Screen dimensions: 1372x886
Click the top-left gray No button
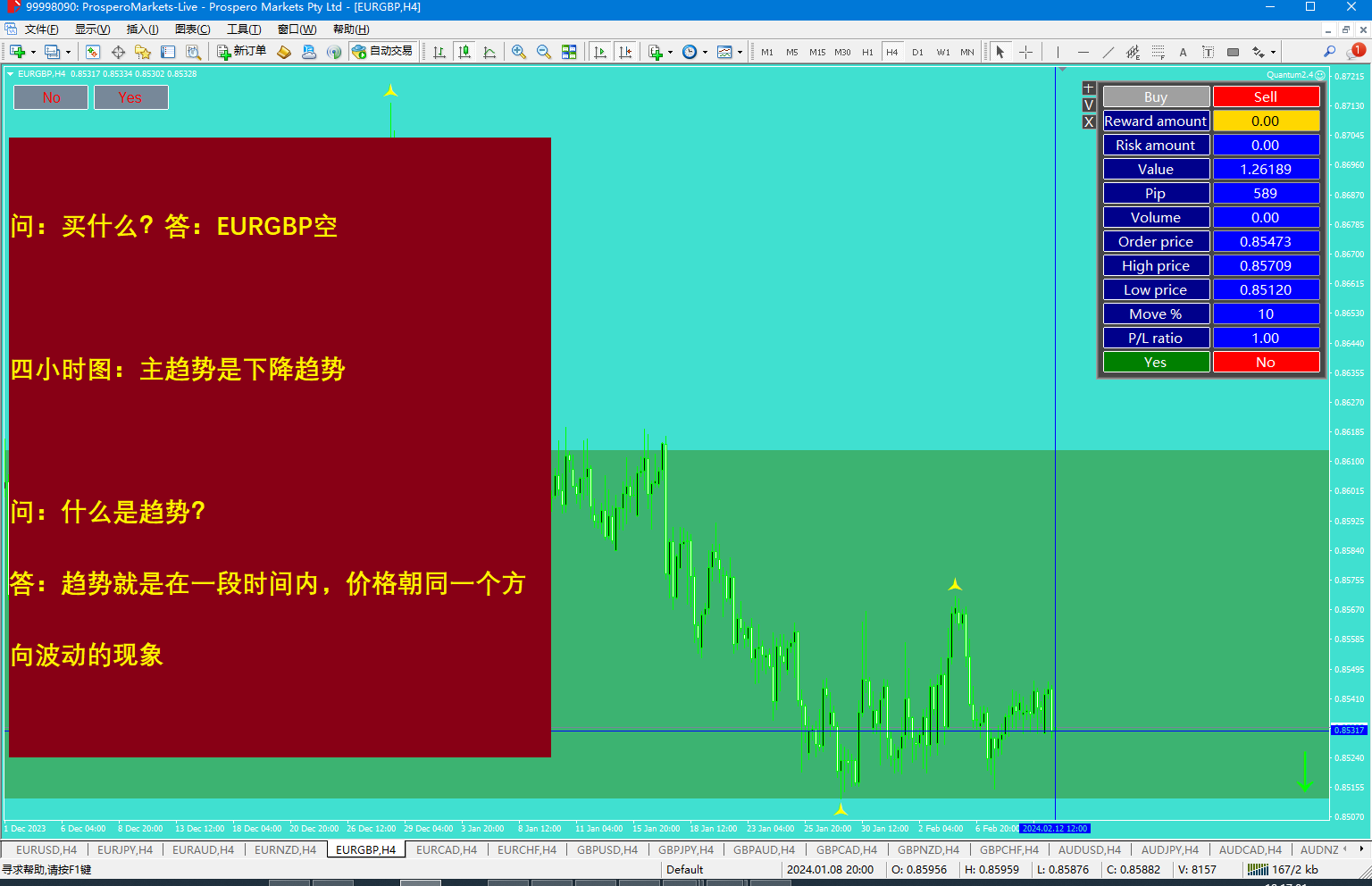pos(51,97)
